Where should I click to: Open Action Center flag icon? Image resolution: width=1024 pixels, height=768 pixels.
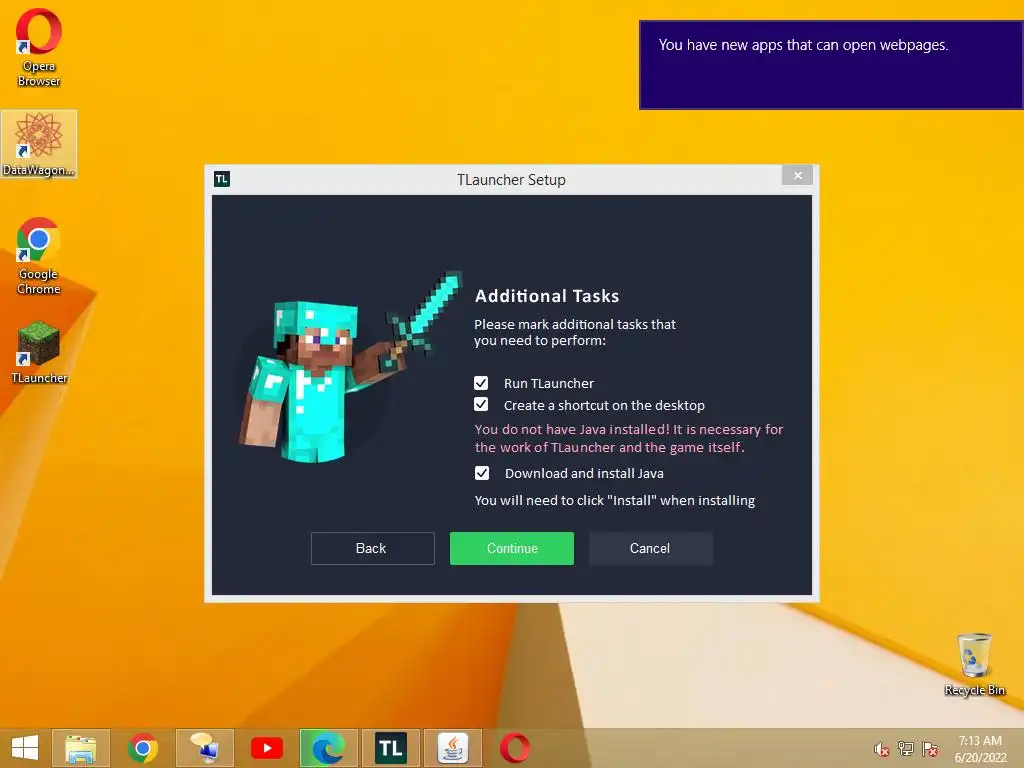pyautogui.click(x=930, y=749)
